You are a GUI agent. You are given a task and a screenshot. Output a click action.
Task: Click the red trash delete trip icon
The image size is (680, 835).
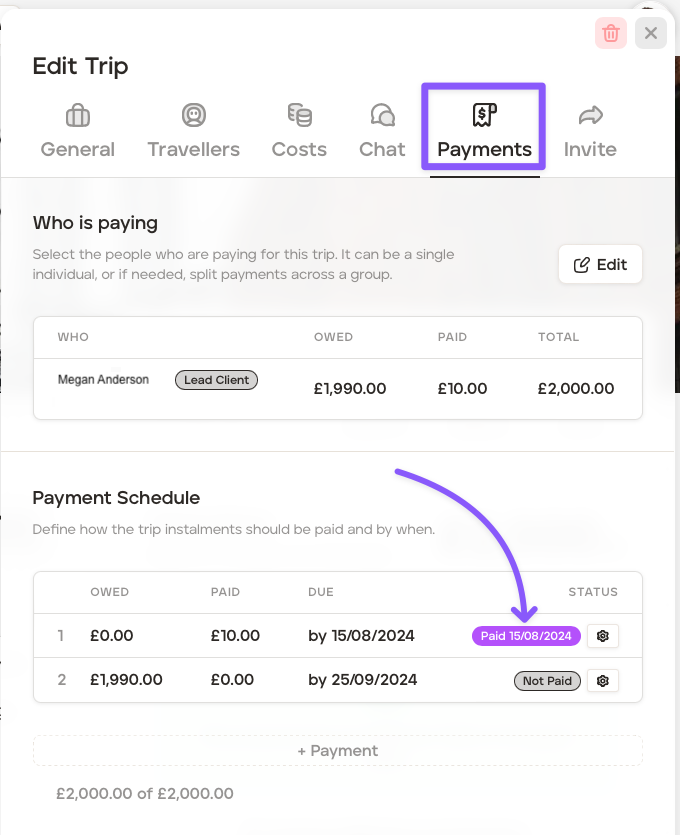tap(611, 33)
